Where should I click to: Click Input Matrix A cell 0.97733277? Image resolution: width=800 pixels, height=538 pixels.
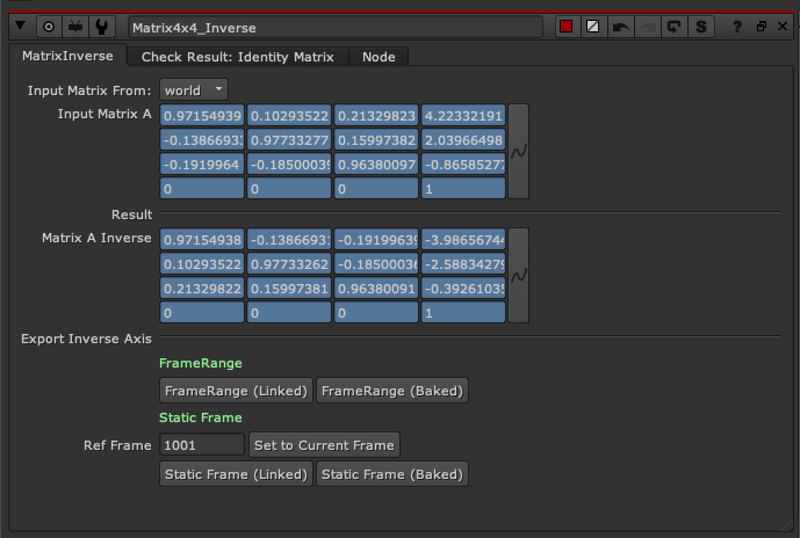tap(289, 140)
